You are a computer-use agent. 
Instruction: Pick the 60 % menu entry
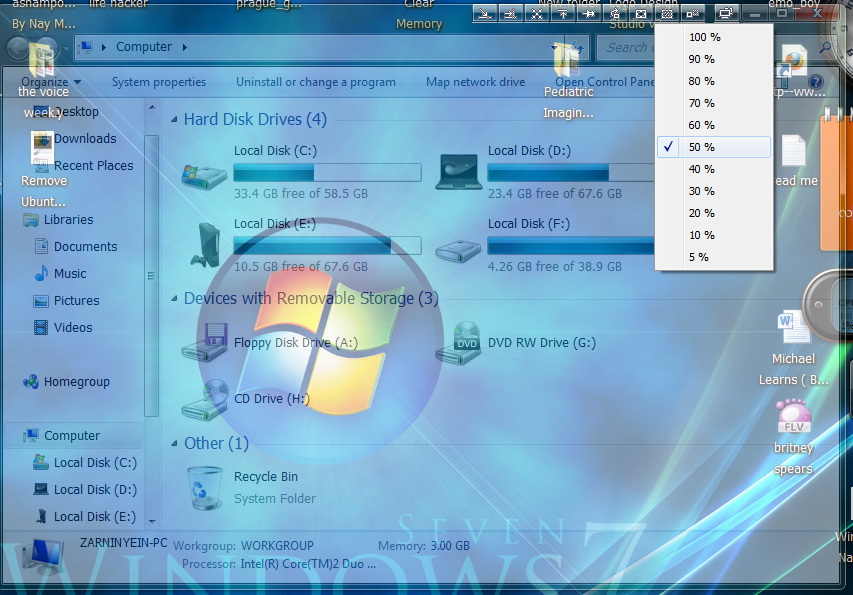pos(714,125)
